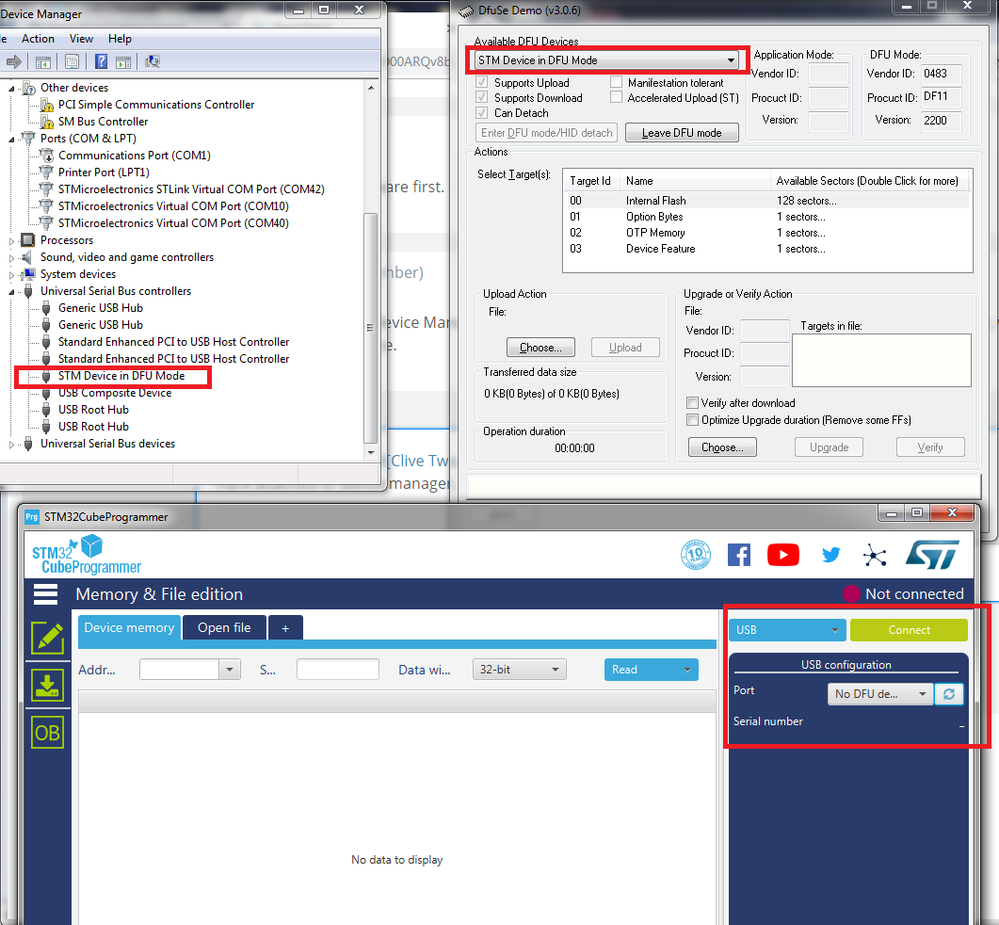Add a new tab with the plus tab
Screen dimensions: 999x925
[x=285, y=628]
